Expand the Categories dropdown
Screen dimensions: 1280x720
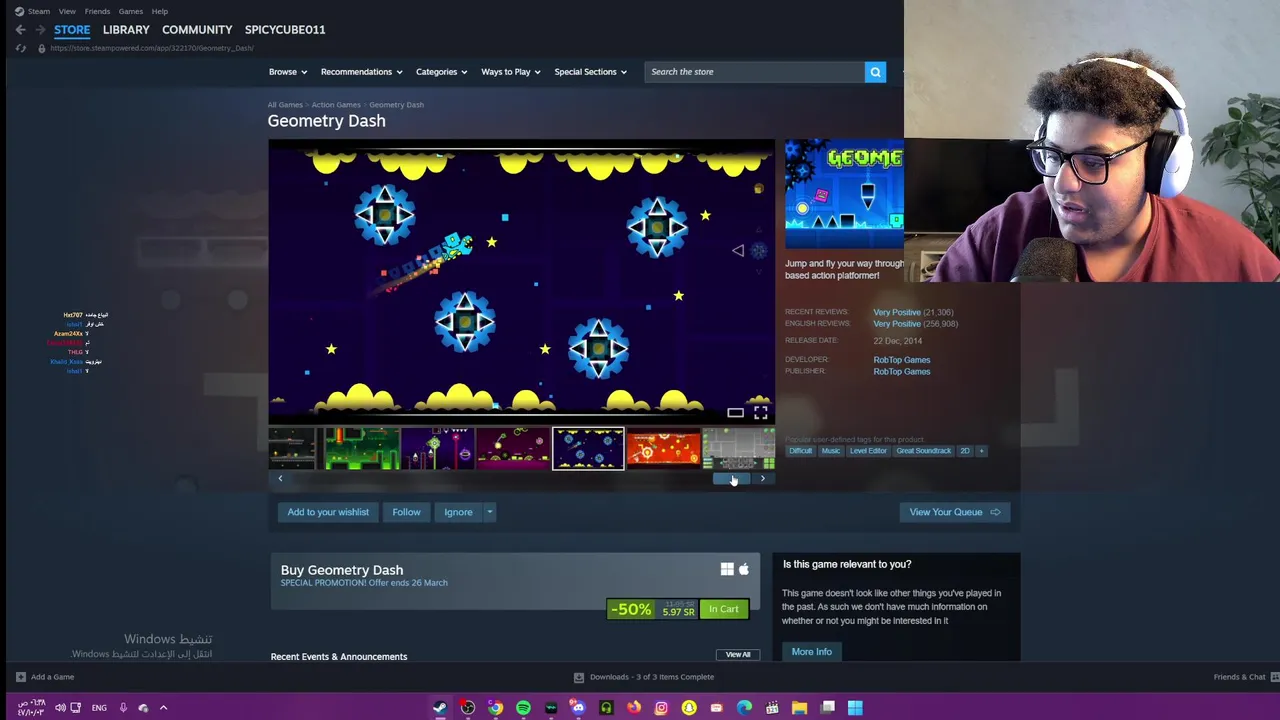(442, 72)
